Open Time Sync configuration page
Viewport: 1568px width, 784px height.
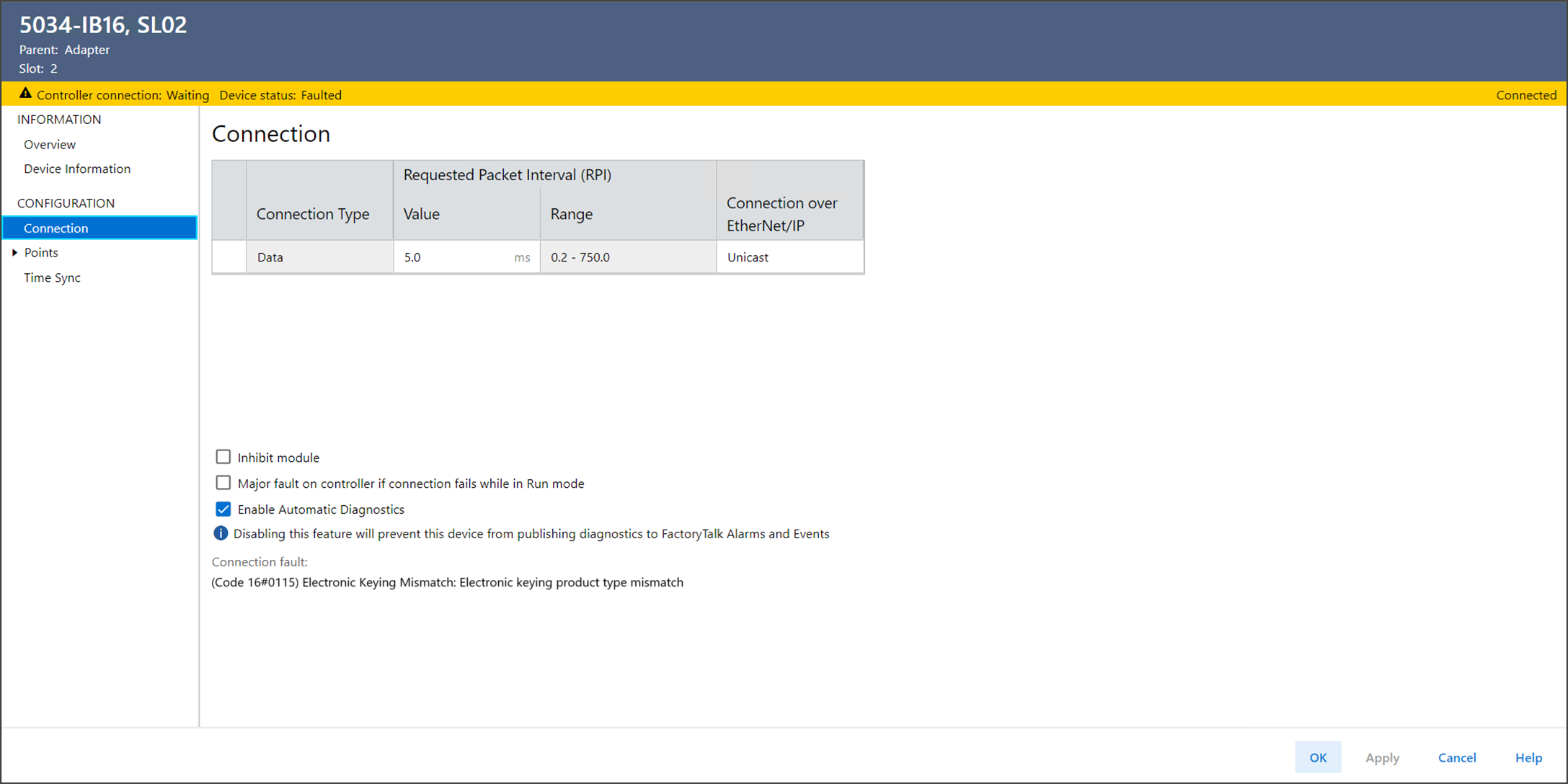point(52,278)
